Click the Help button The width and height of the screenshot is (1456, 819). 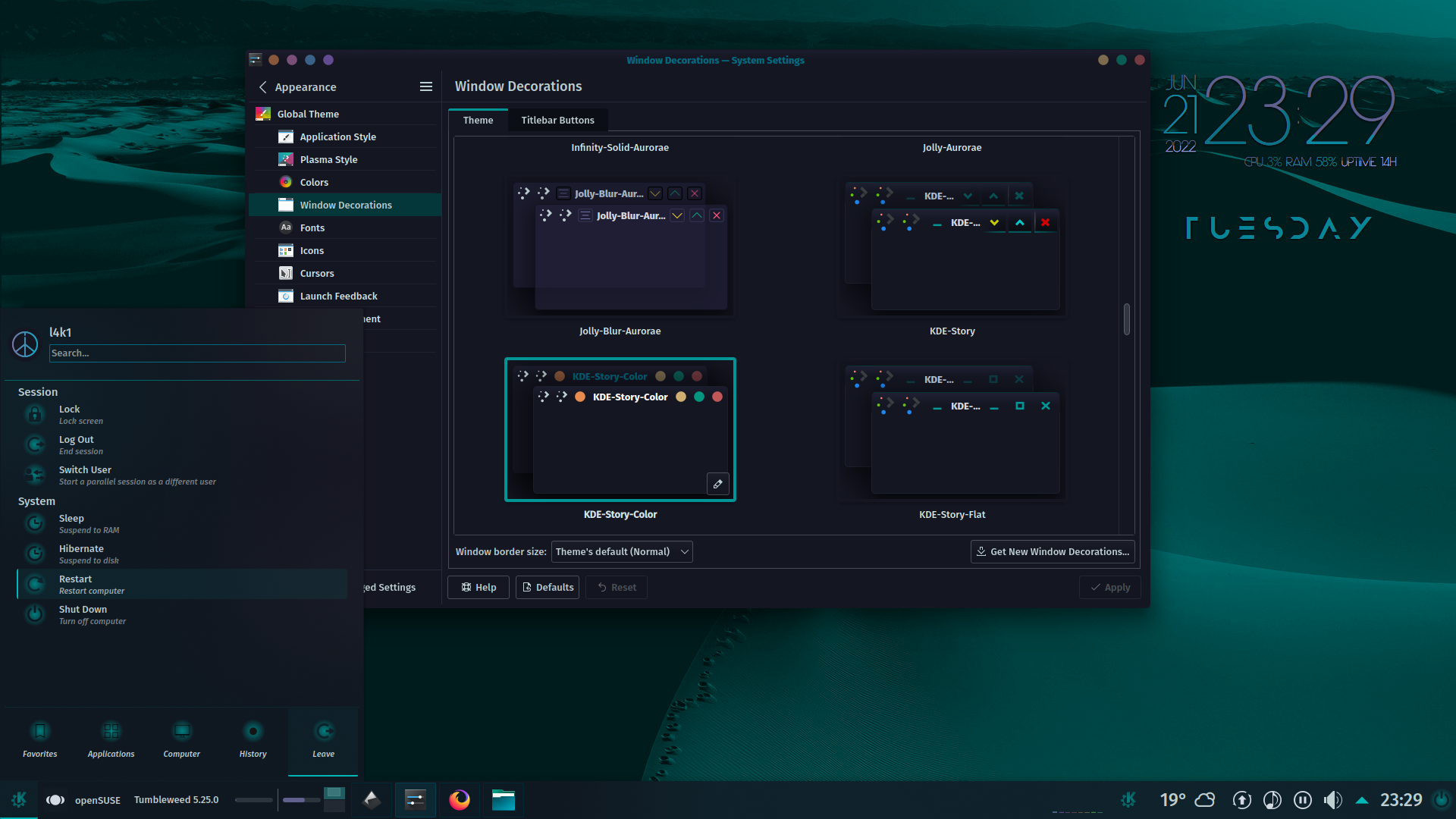tap(479, 587)
